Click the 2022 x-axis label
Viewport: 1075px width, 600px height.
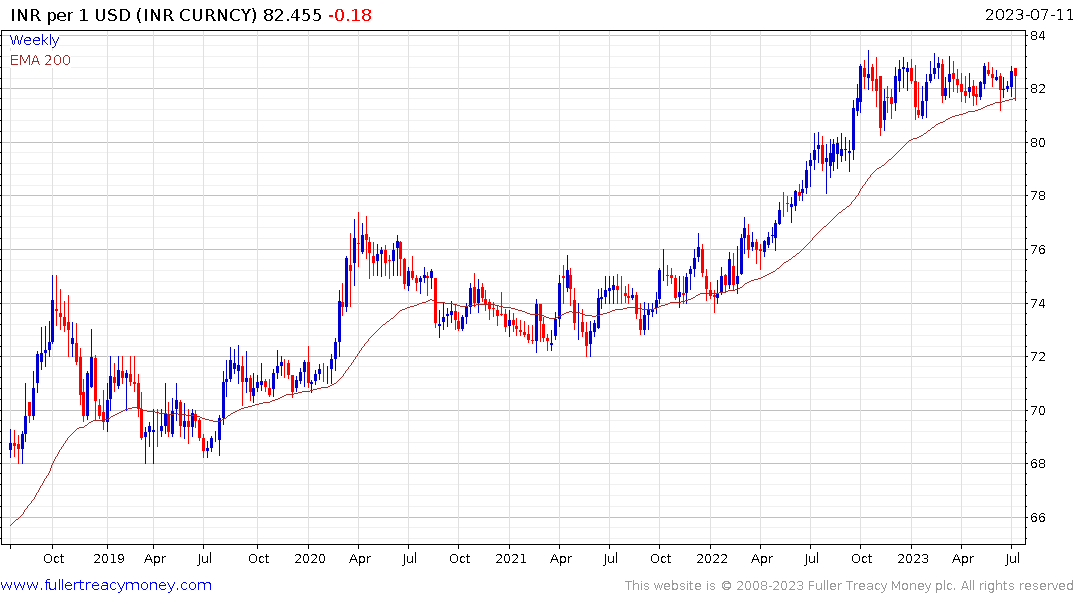tap(712, 559)
